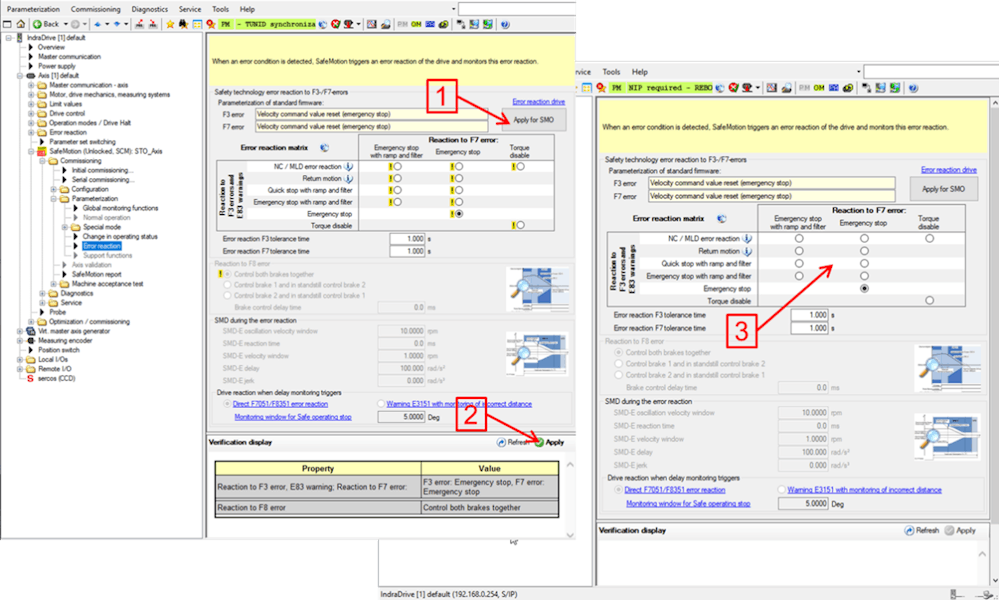Click the SafeMotion node icon in the tree
The height and width of the screenshot is (600, 999).
(41, 152)
